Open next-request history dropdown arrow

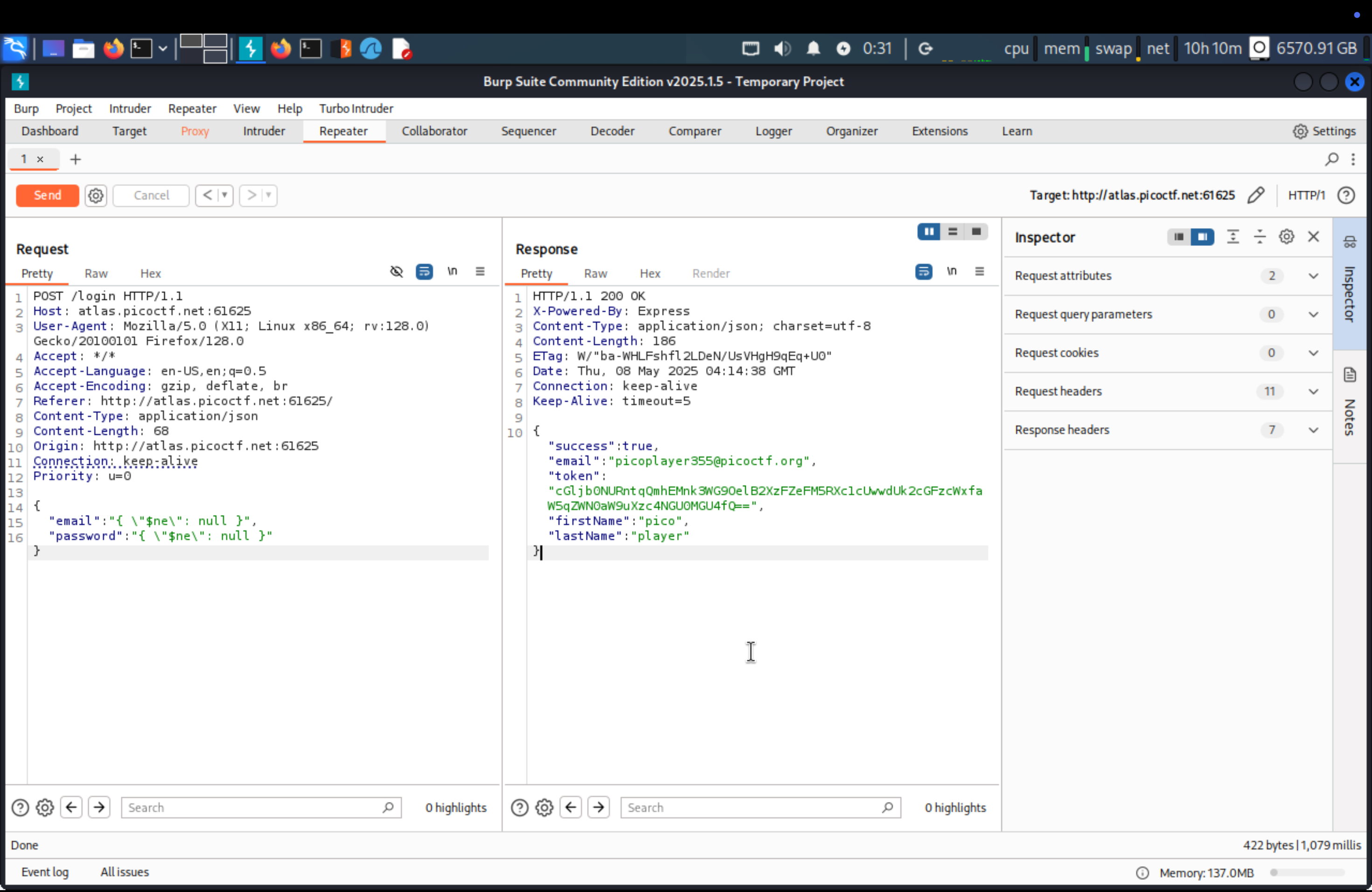269,195
